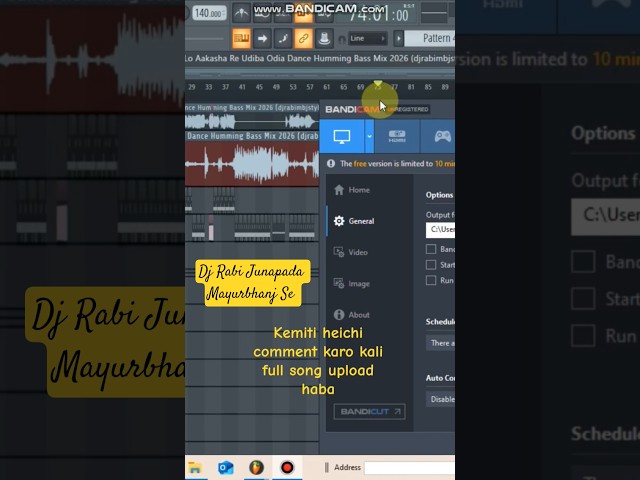Click the knob-shaped toolbar icon beside link
Screen dimensions: 640x480
pyautogui.click(x=324, y=38)
